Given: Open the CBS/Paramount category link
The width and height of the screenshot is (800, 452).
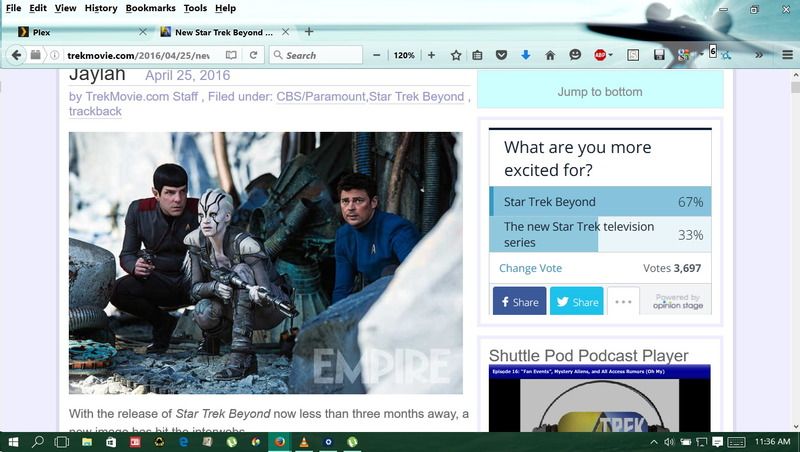Looking at the screenshot, I should [x=321, y=96].
